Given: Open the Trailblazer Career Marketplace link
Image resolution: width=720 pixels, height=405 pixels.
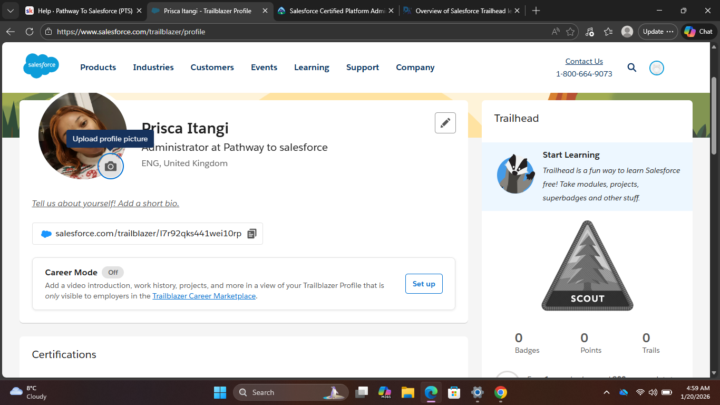Looking at the screenshot, I should (x=204, y=296).
